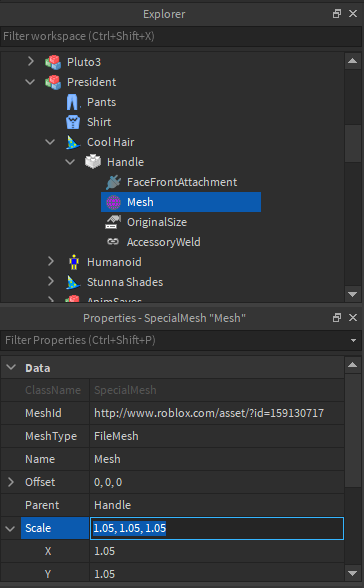Collapse the President tree node
364x588 pixels.
click(30, 82)
